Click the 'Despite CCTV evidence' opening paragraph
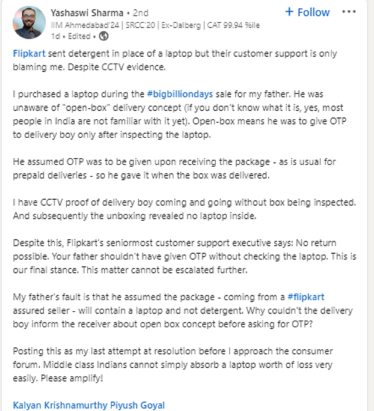The height and width of the screenshot is (411, 374). coord(175,60)
